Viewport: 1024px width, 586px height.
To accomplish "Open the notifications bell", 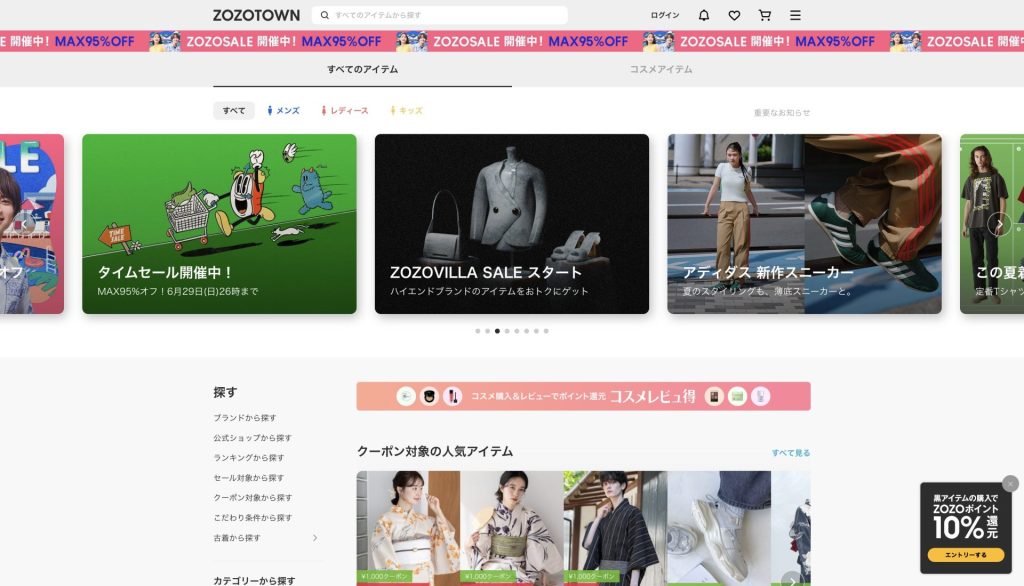I will pos(704,15).
